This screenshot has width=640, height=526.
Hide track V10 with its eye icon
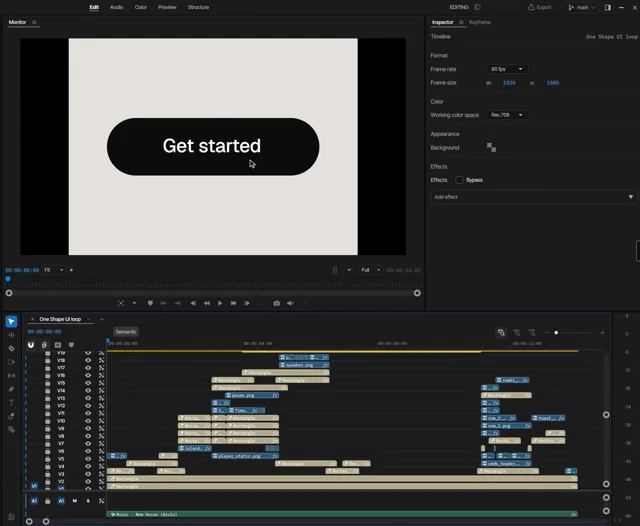point(88,421)
